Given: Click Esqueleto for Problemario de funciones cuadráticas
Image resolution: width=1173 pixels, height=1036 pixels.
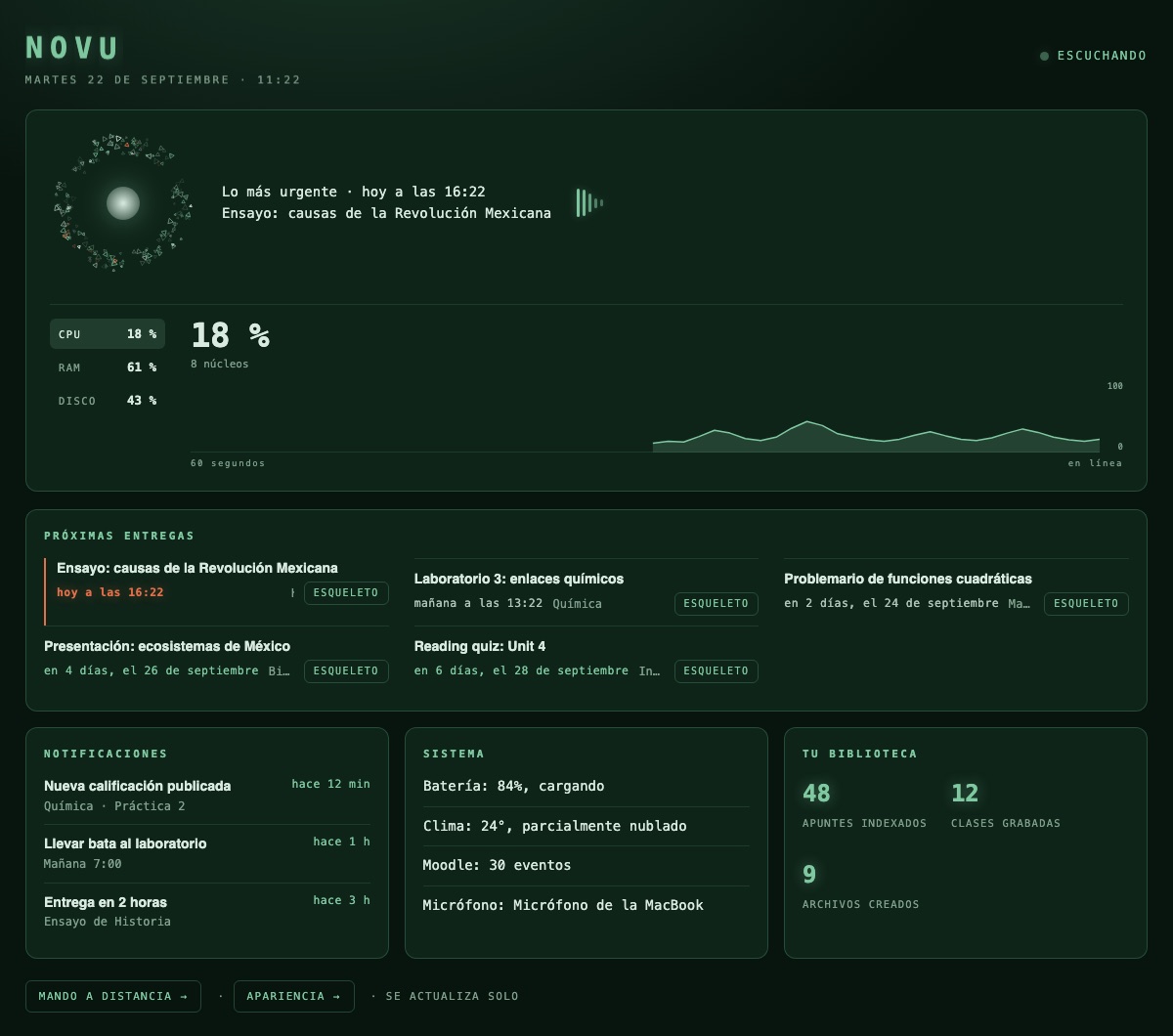Looking at the screenshot, I should click(x=1086, y=603).
